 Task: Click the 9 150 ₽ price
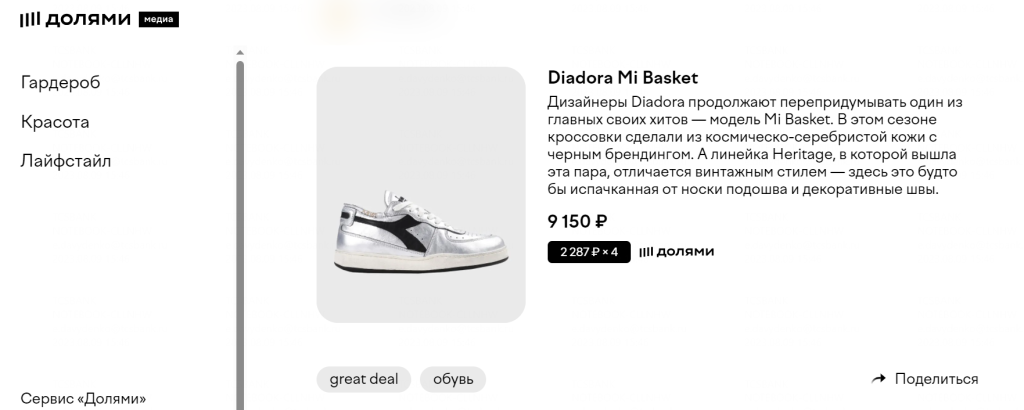click(x=577, y=222)
